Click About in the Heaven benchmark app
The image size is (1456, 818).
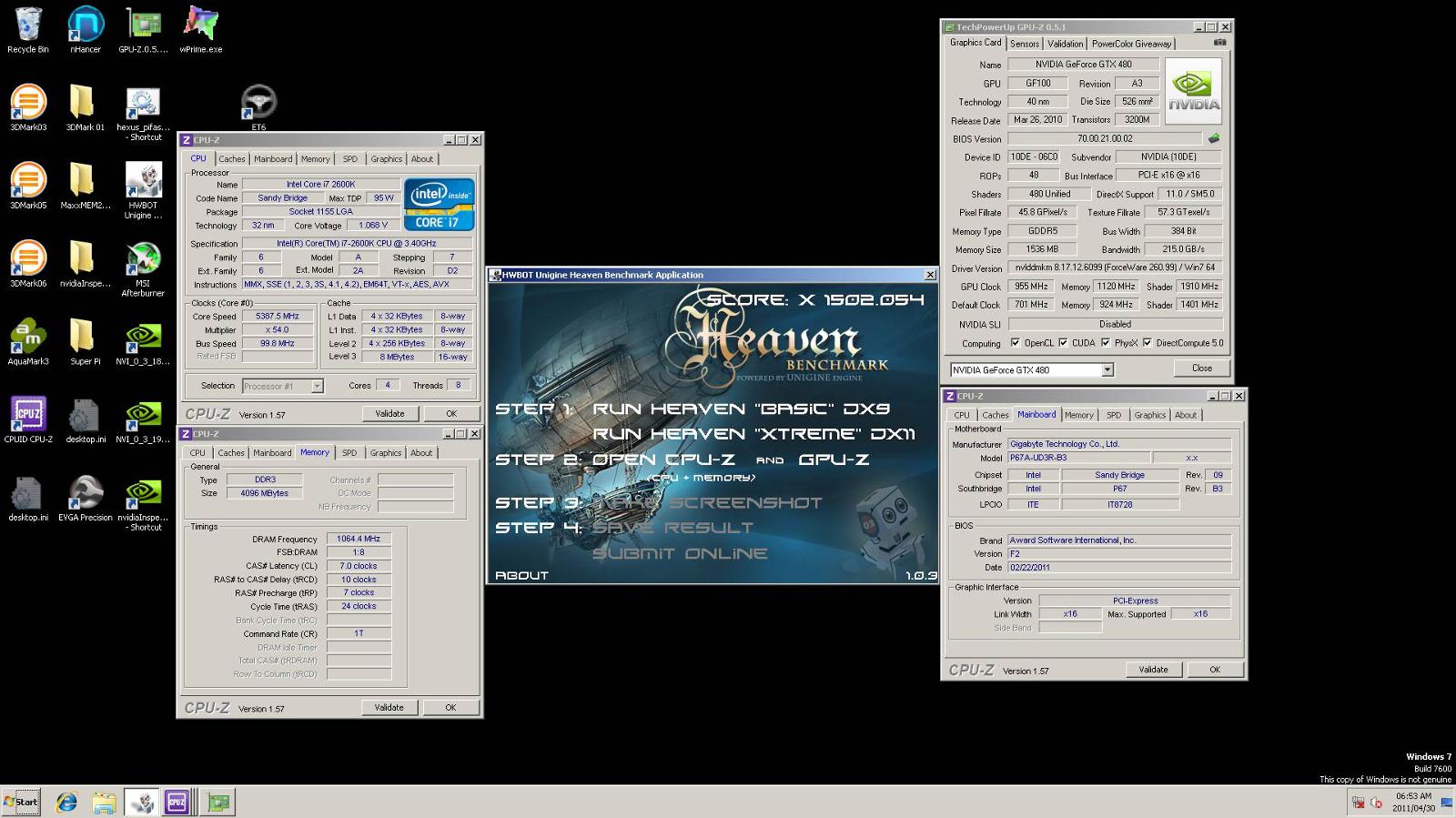click(x=521, y=575)
